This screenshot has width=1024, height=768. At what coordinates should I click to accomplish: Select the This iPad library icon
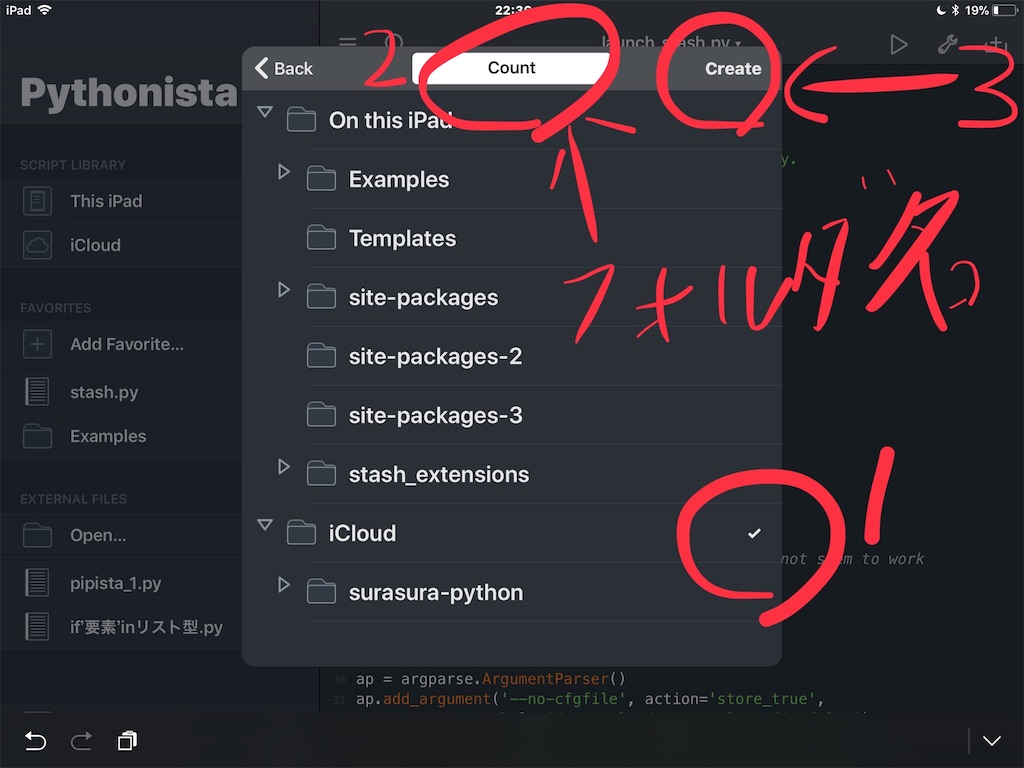[37, 201]
